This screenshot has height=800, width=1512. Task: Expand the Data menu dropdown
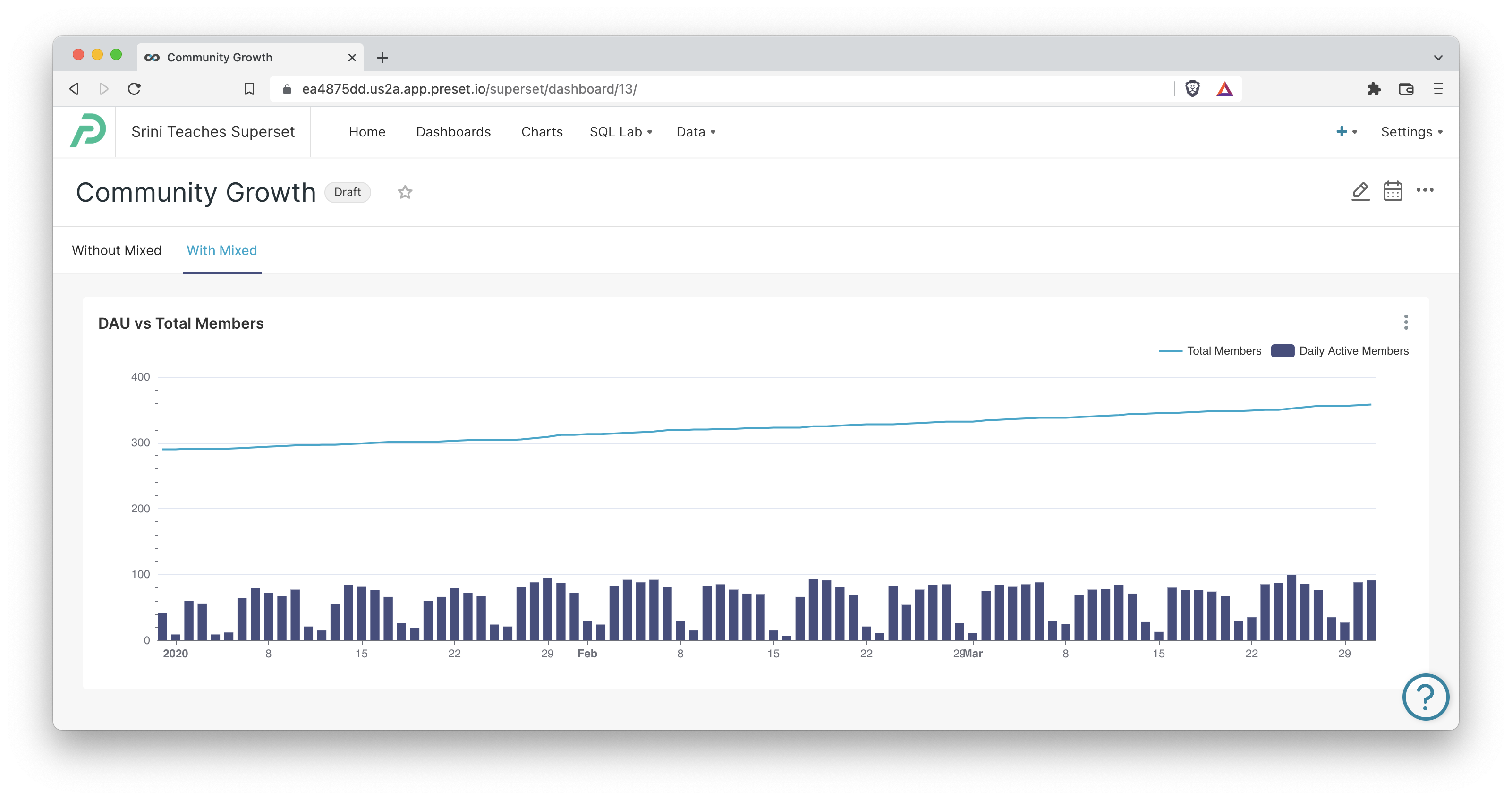(x=696, y=132)
